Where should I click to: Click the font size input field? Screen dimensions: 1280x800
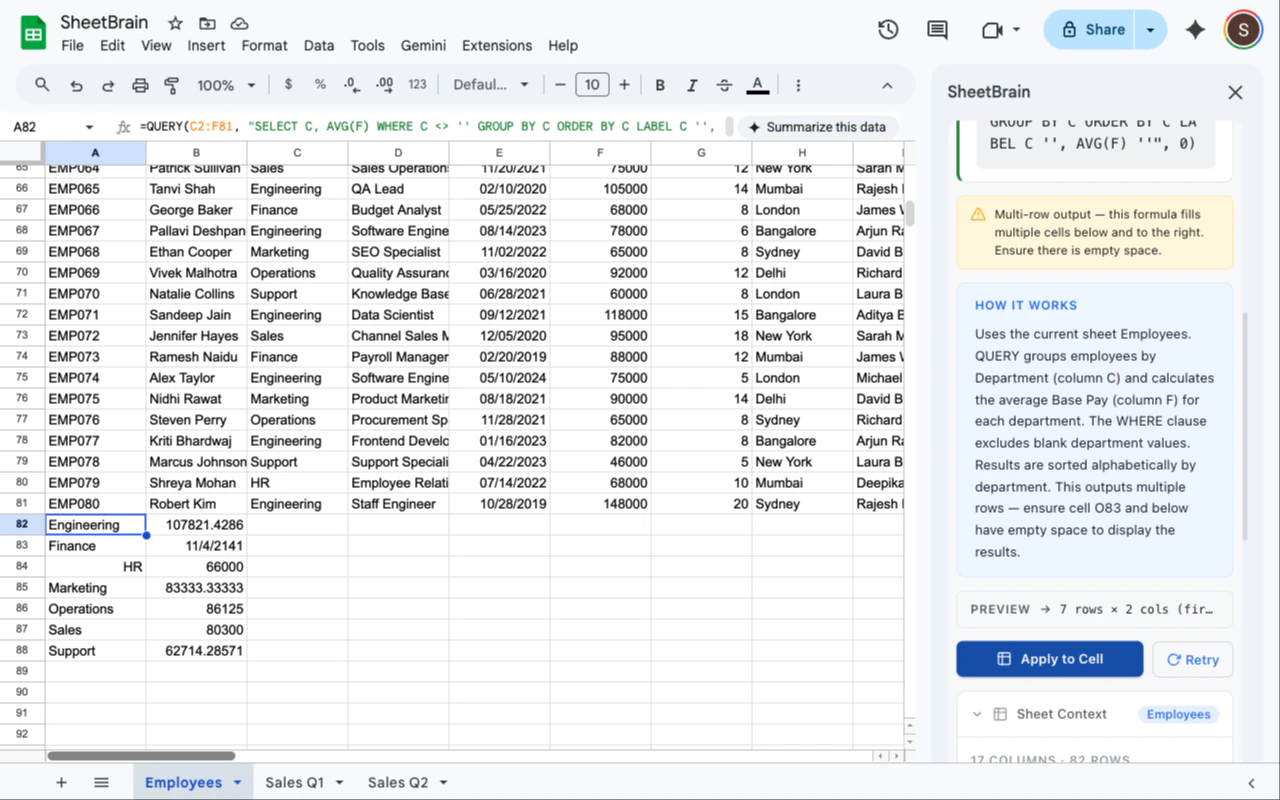(592, 85)
